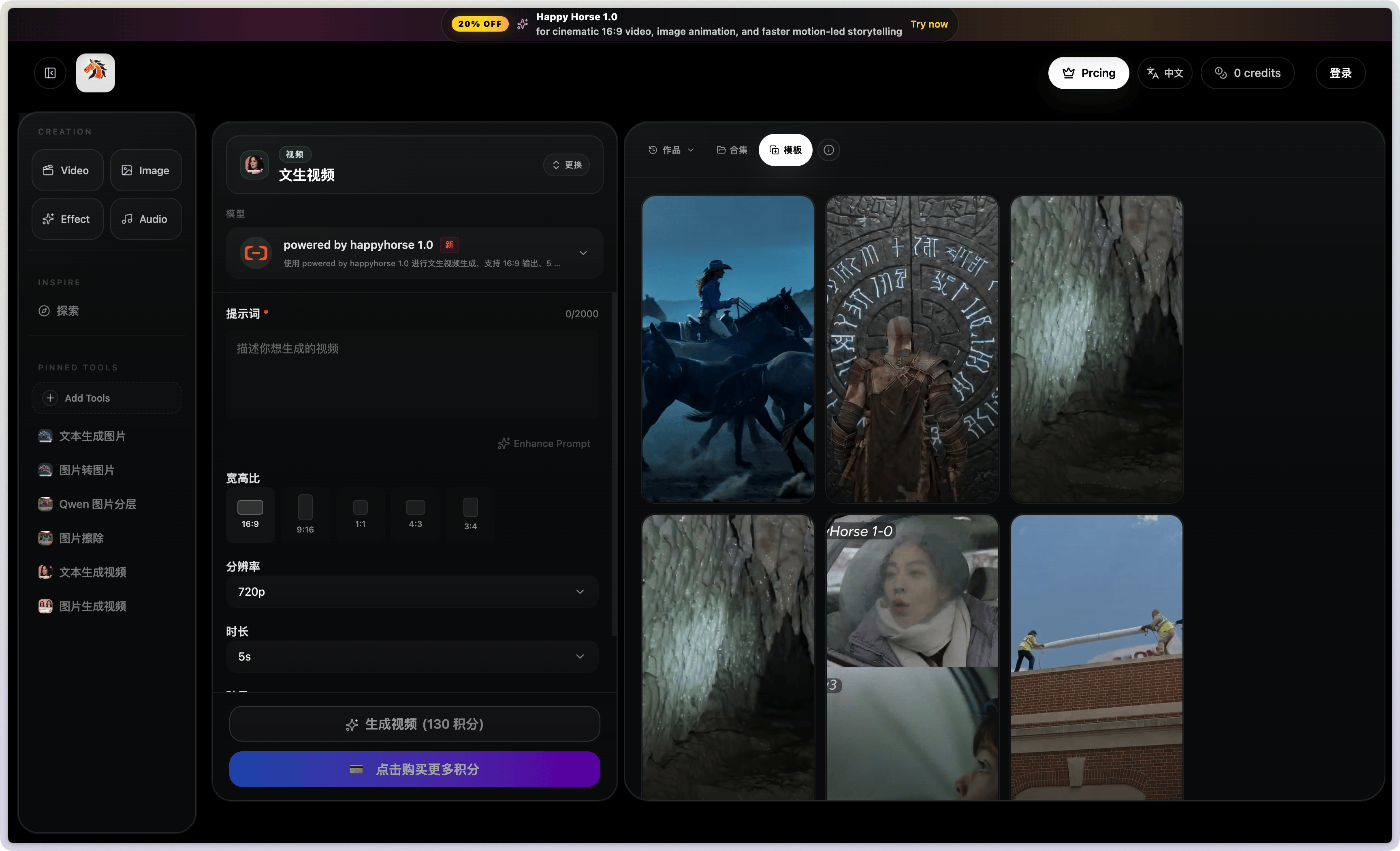The width and height of the screenshot is (1400, 851).
Task: Select the 1:1 aspect ratio
Action: 360,514
